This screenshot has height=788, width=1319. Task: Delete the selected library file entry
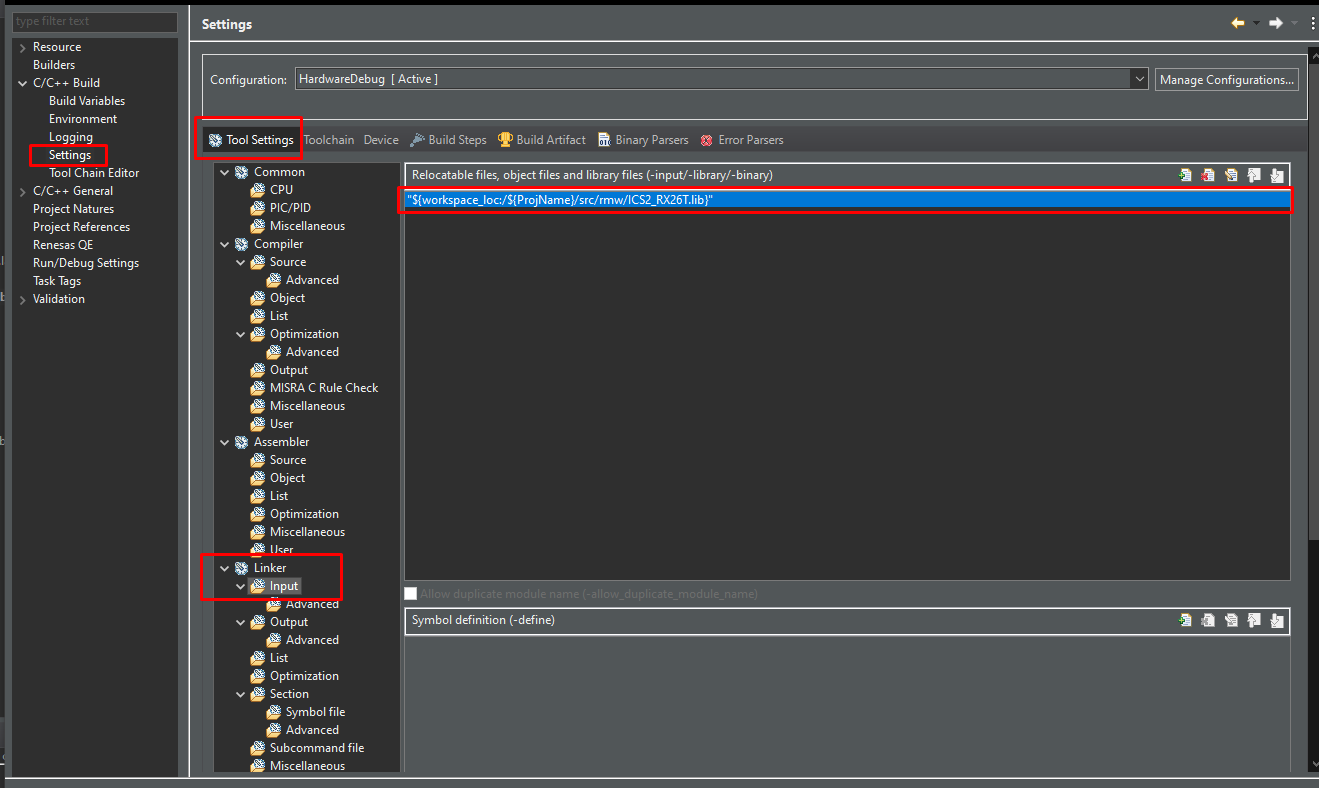(x=1208, y=174)
